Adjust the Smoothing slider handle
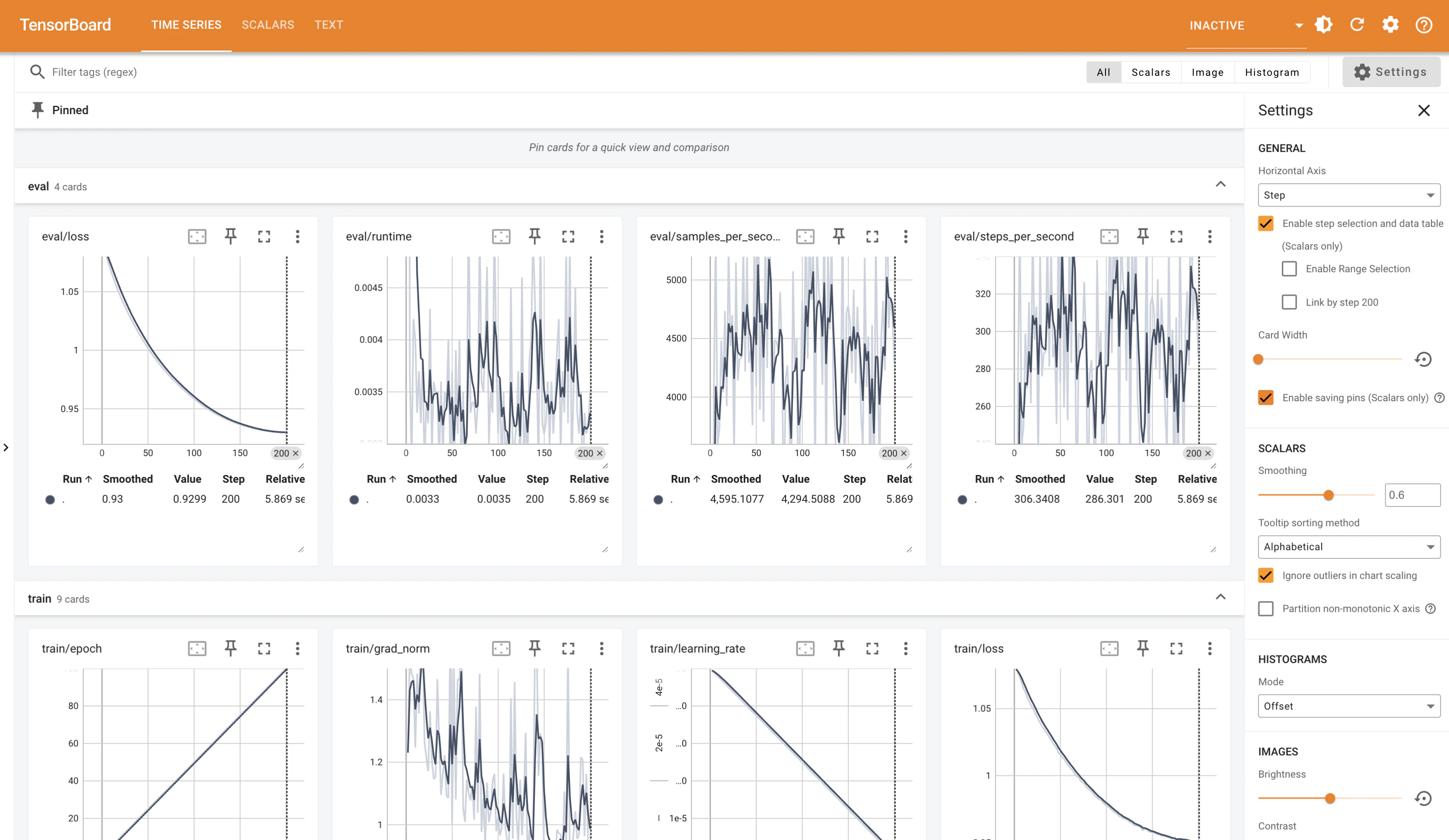 tap(1328, 495)
